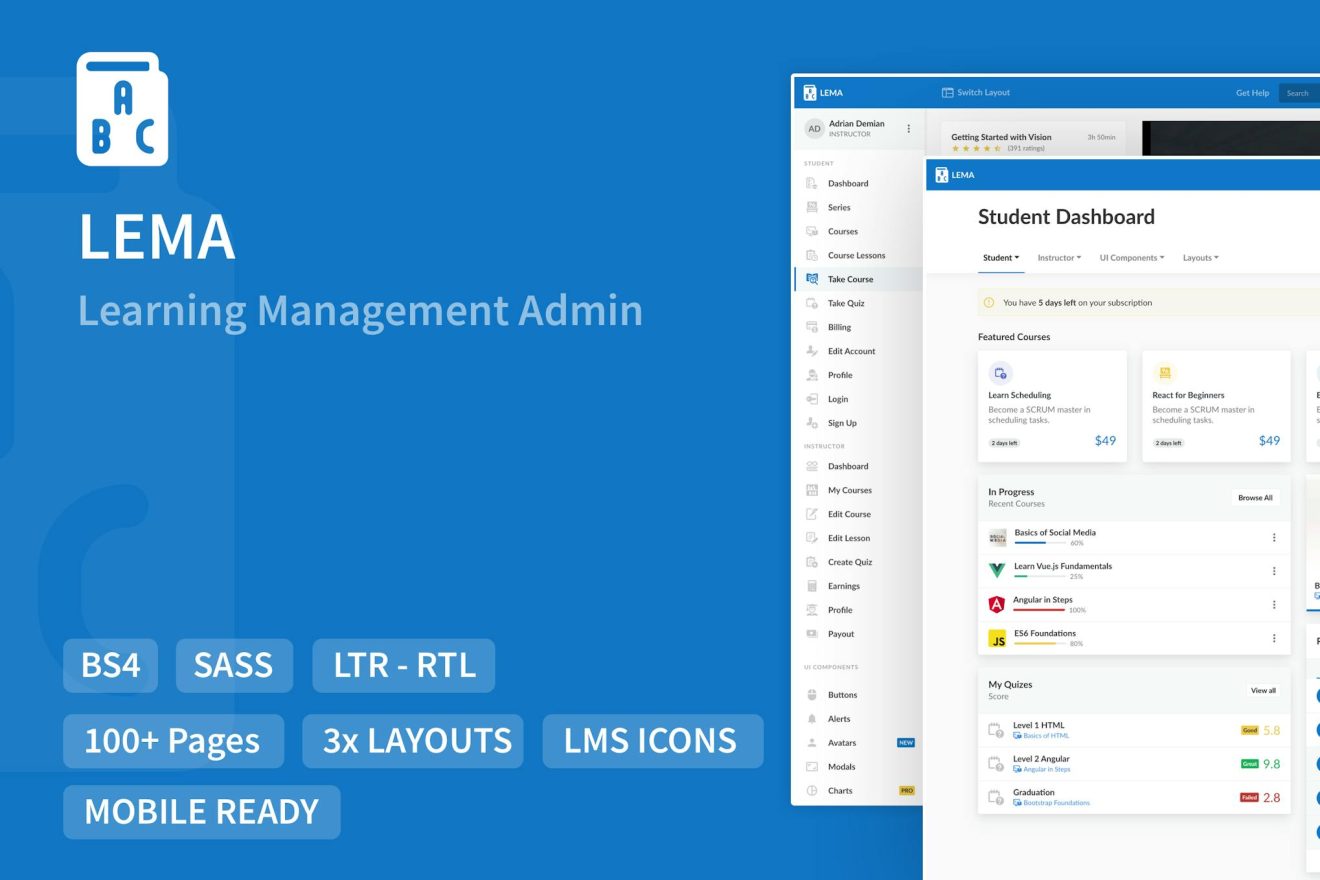
Task: Click the Level 1 HTML quiz icon
Action: (x=997, y=729)
